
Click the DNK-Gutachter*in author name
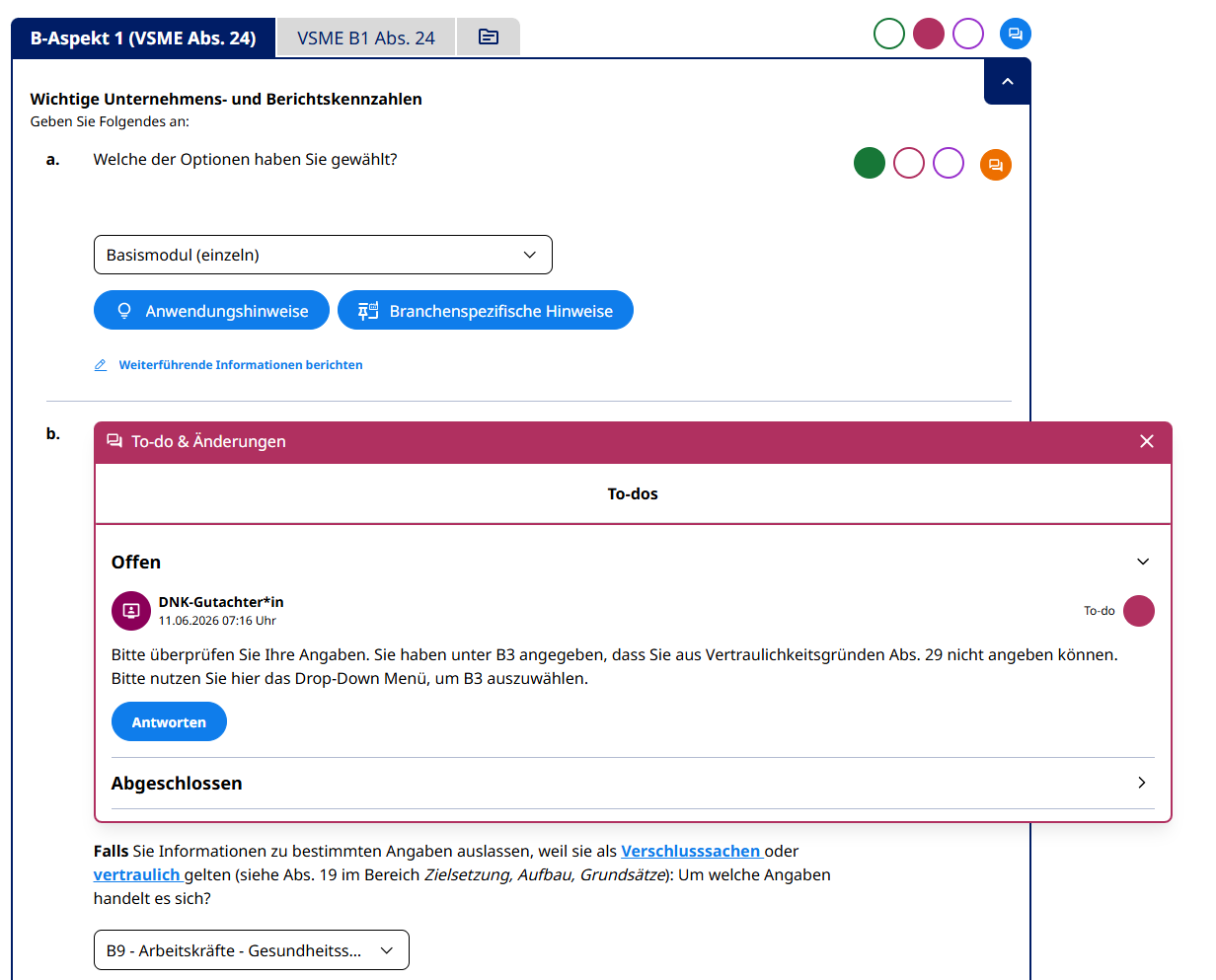coord(221,602)
